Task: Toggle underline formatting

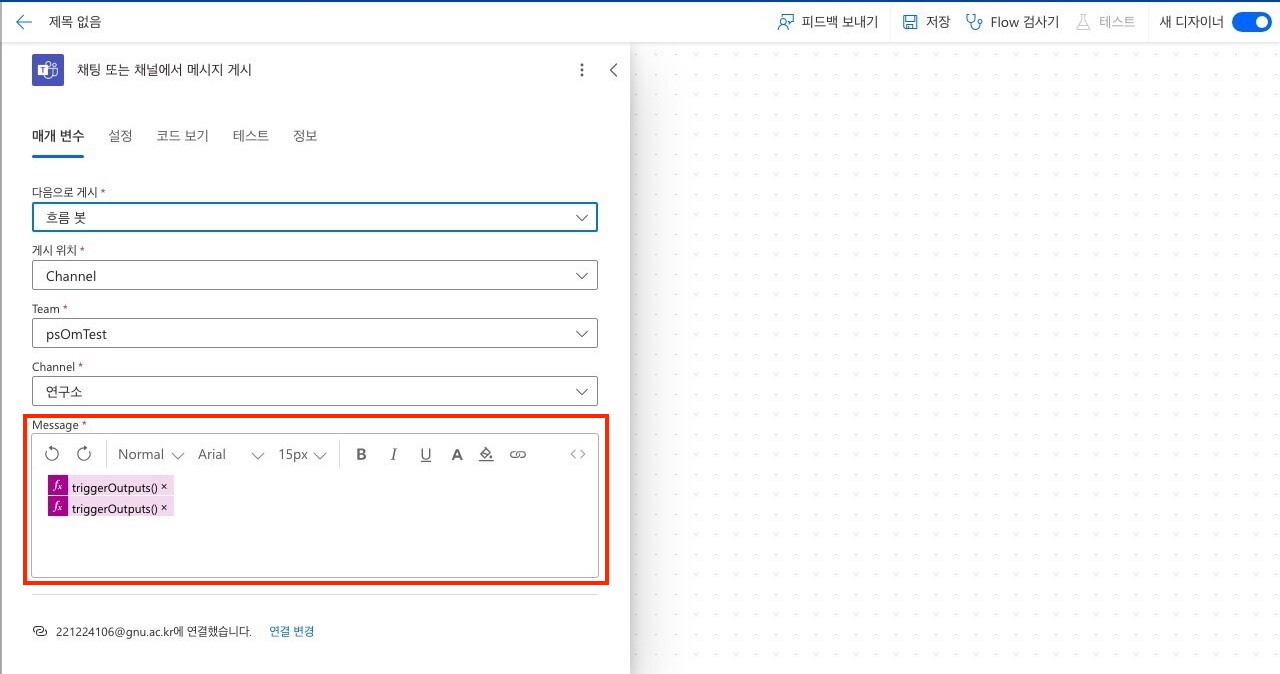Action: [425, 454]
